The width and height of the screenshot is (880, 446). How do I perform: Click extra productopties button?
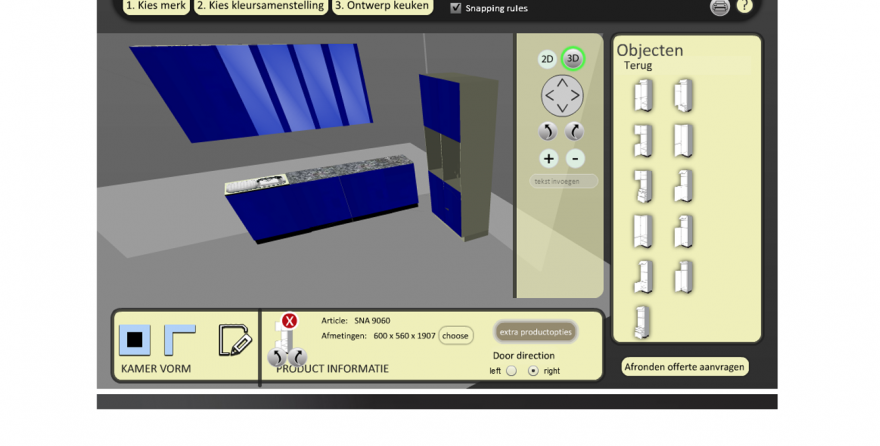click(x=535, y=332)
